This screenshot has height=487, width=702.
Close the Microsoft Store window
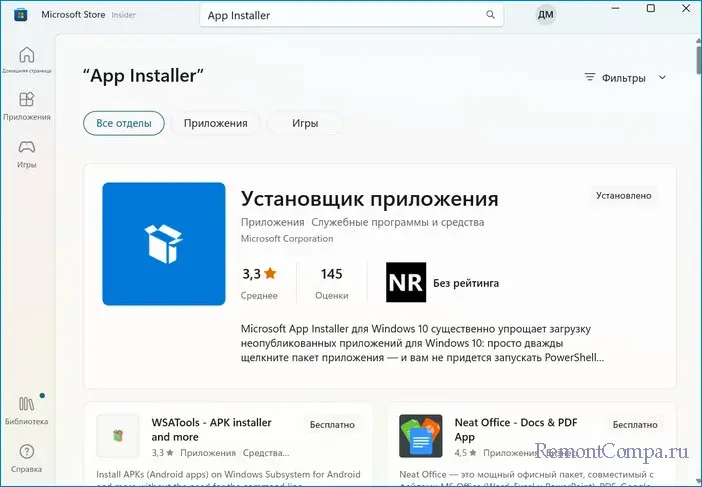[x=686, y=9]
